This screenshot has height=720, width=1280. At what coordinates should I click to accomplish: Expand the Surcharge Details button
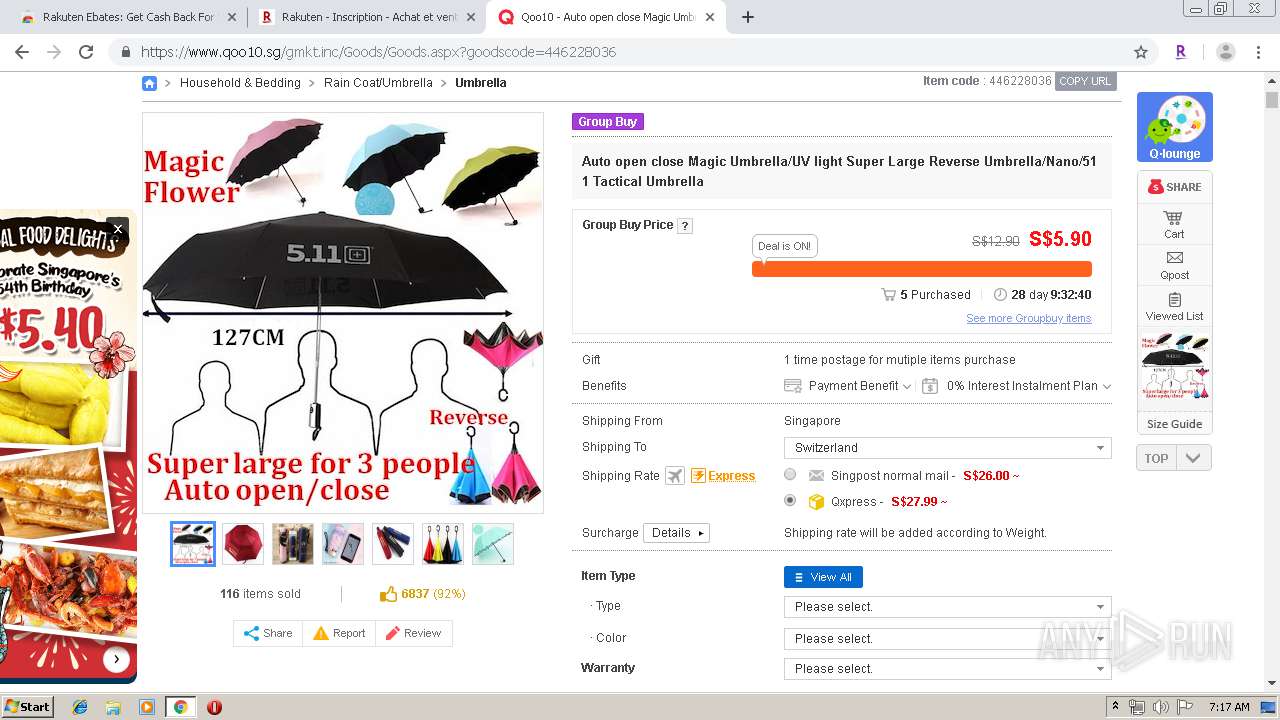point(676,533)
